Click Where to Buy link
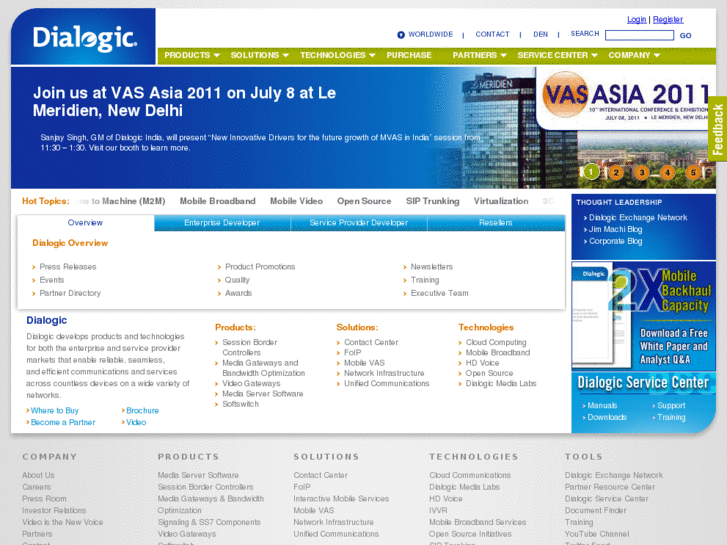The width and height of the screenshot is (727, 545). tap(55, 410)
